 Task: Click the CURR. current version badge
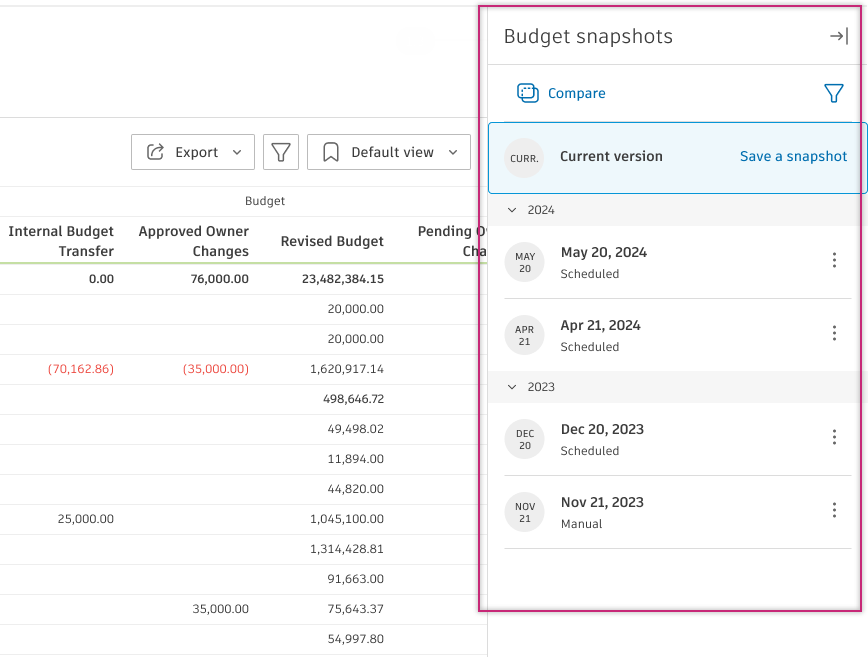[524, 158]
